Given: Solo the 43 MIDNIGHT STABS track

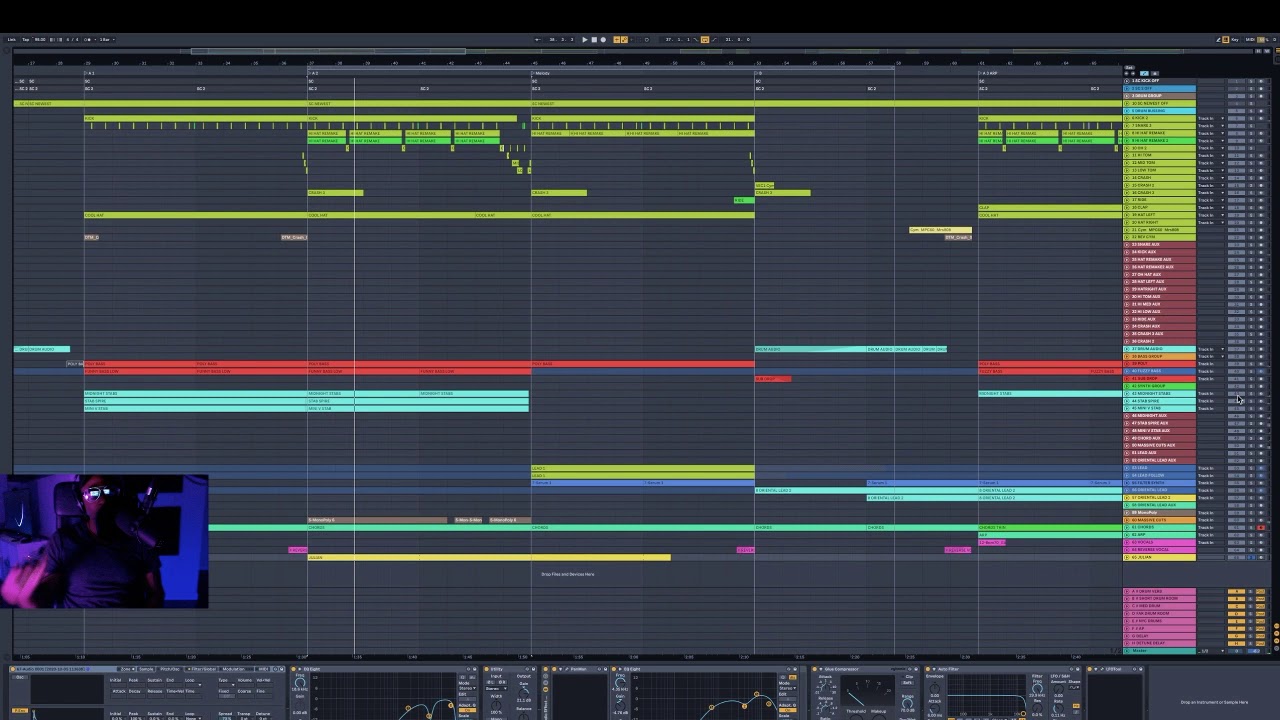Looking at the screenshot, I should click(x=1251, y=393).
